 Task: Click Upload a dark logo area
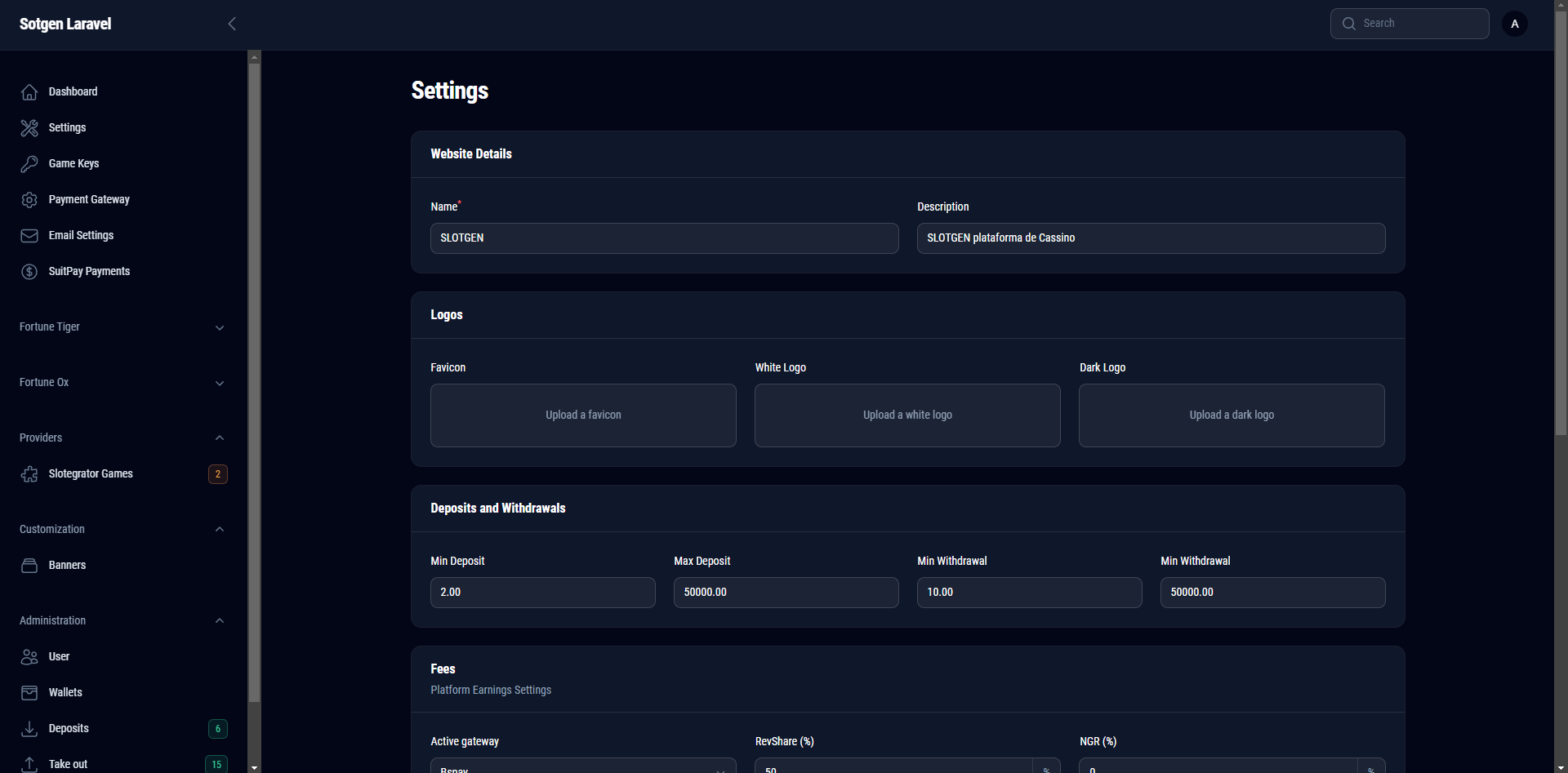coord(1232,415)
